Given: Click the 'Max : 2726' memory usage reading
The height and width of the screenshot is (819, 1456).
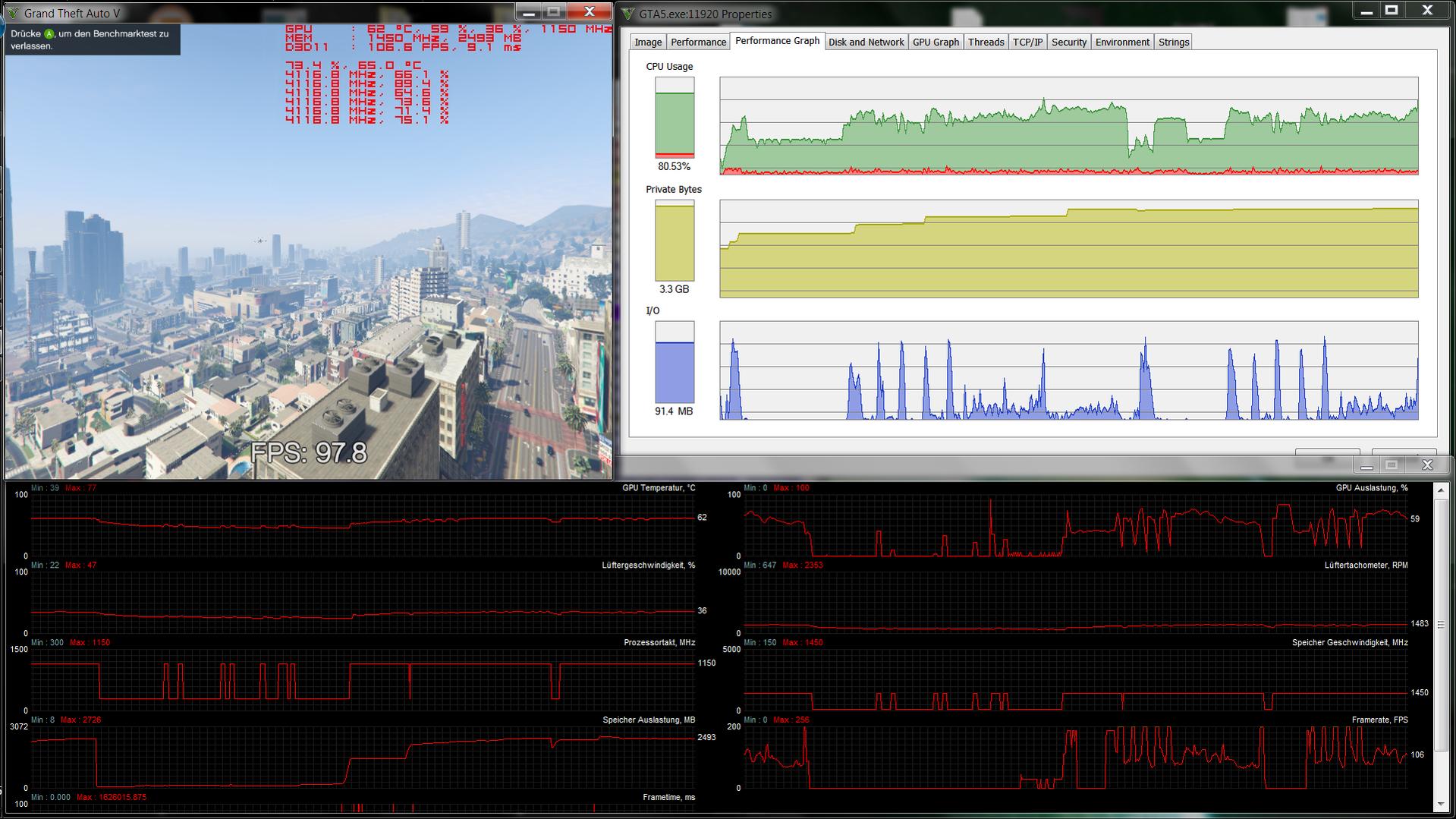Looking at the screenshot, I should click(x=80, y=720).
